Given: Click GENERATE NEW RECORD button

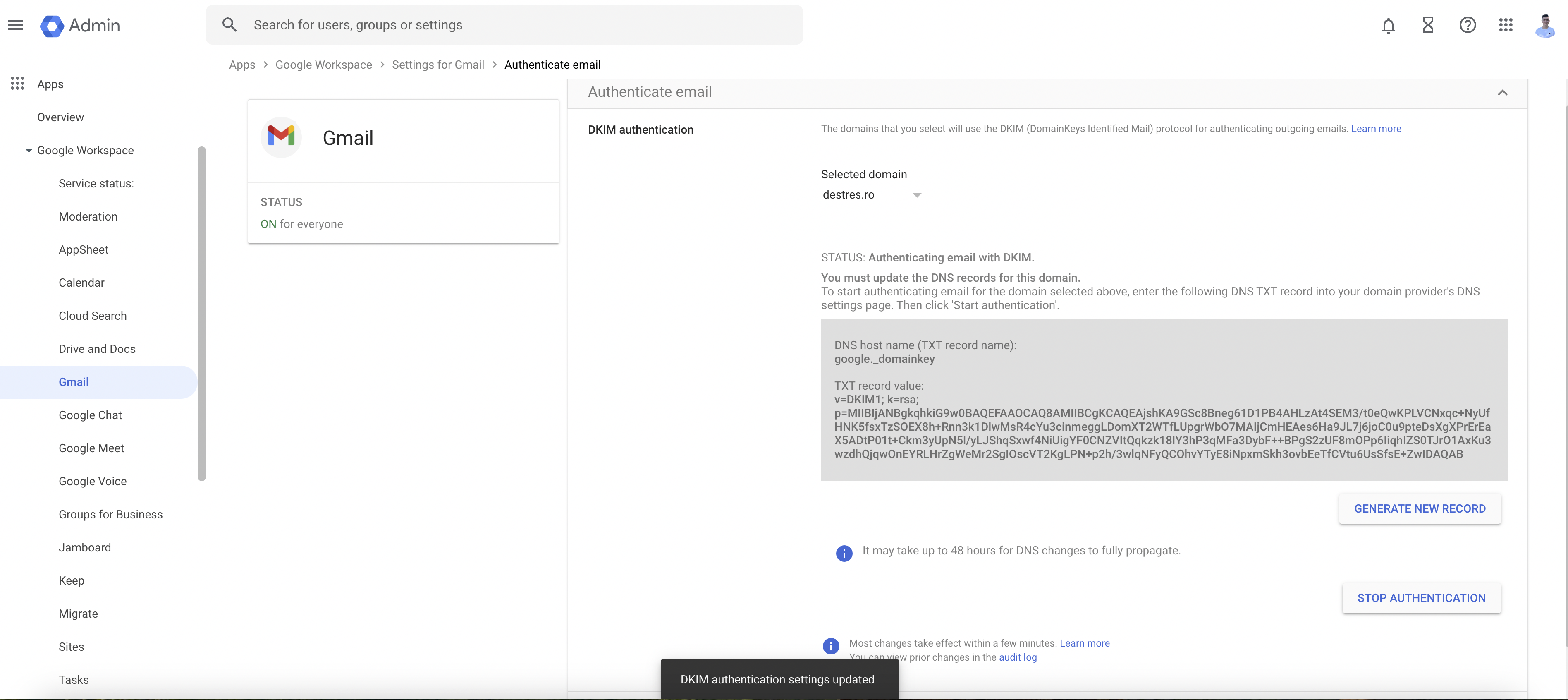Looking at the screenshot, I should 1420,509.
